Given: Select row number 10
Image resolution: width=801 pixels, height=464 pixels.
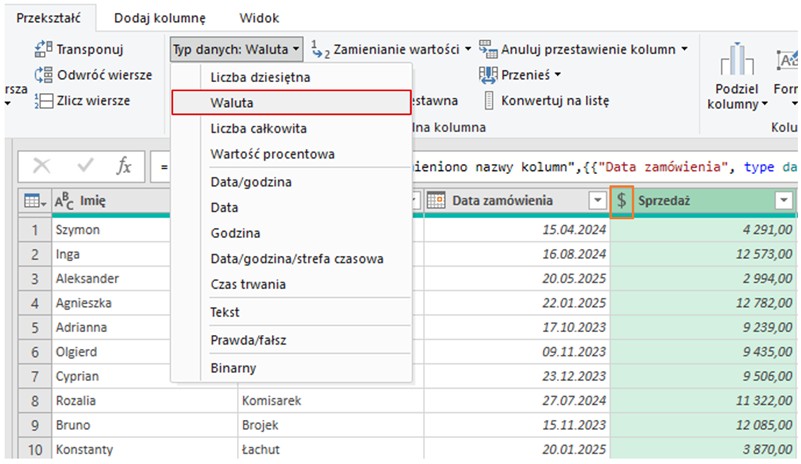Looking at the screenshot, I should (x=35, y=450).
